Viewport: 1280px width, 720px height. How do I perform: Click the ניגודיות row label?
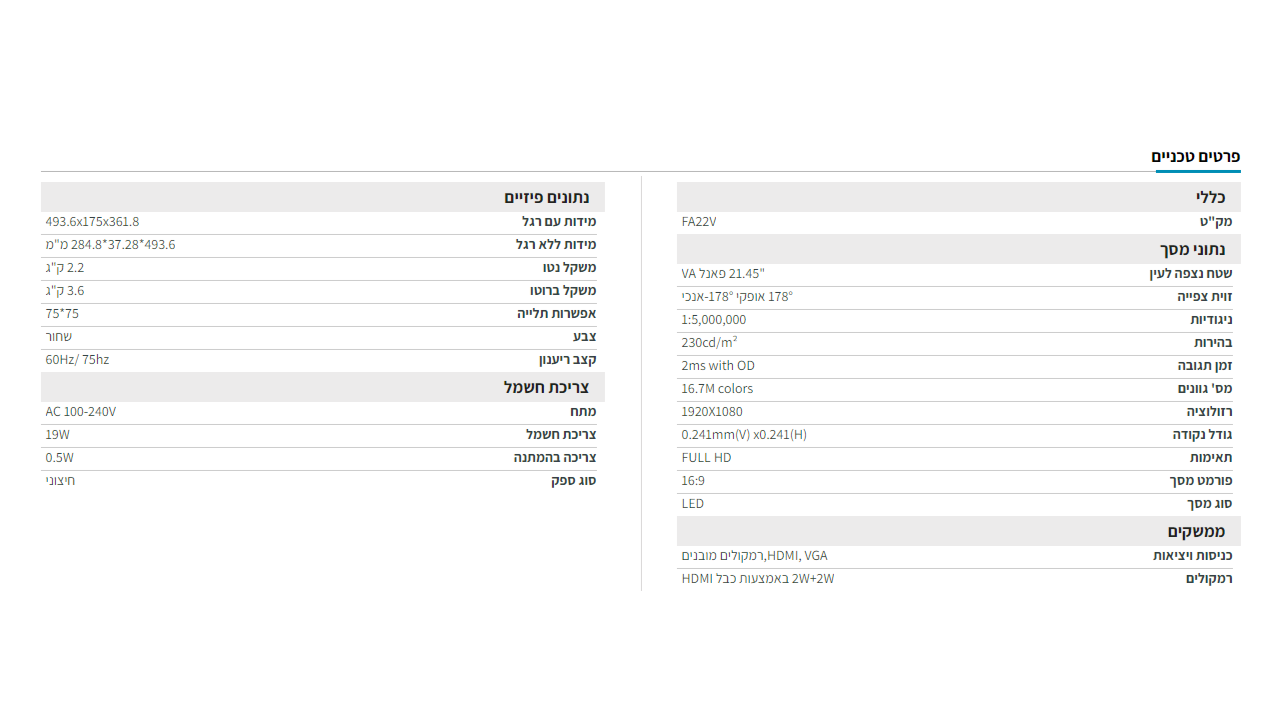[1211, 320]
